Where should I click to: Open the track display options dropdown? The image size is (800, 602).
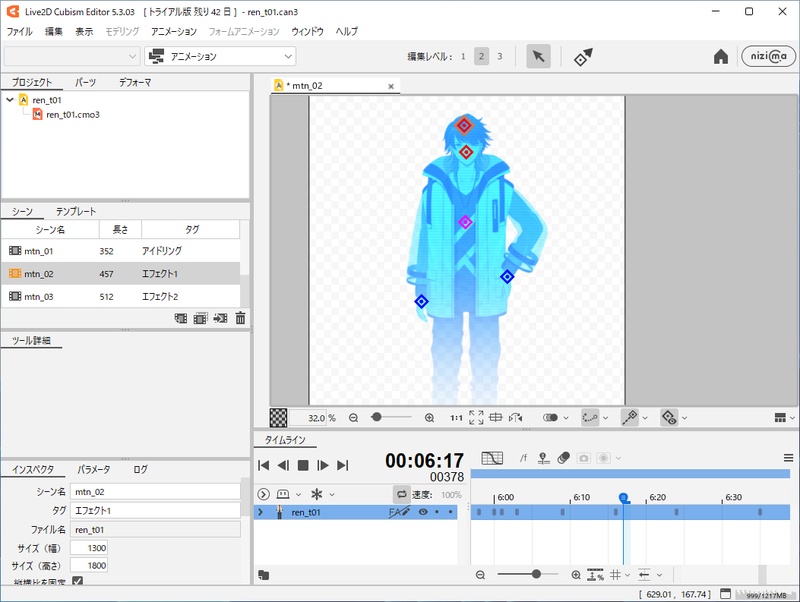(298, 494)
